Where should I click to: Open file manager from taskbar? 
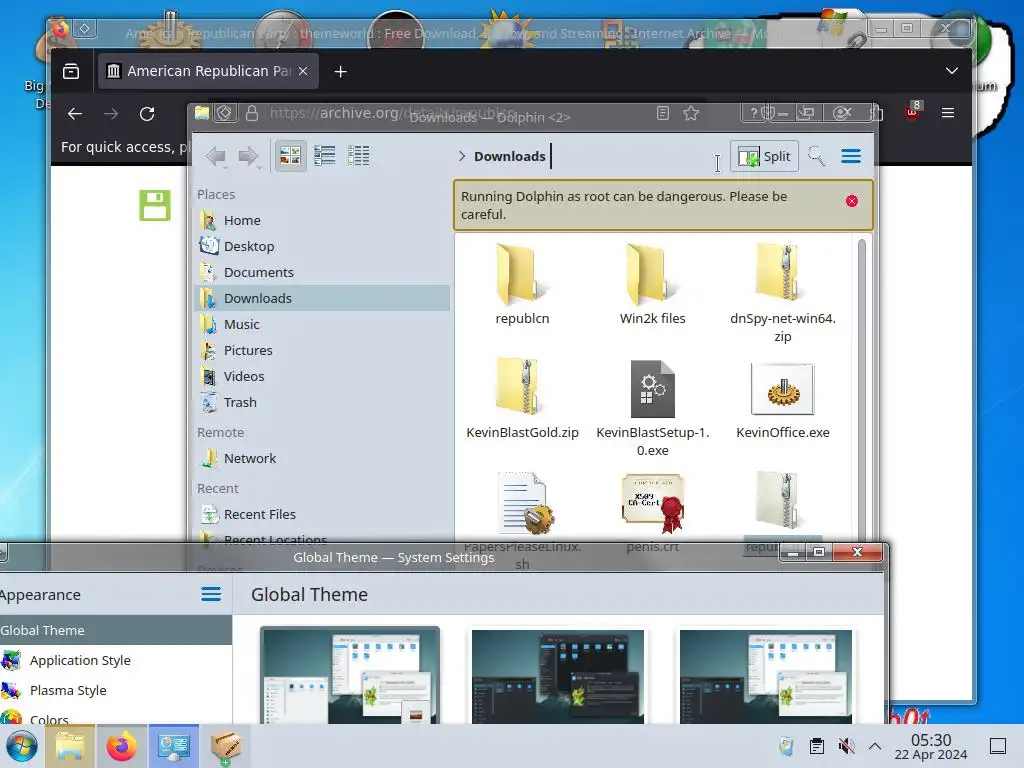tap(70, 746)
